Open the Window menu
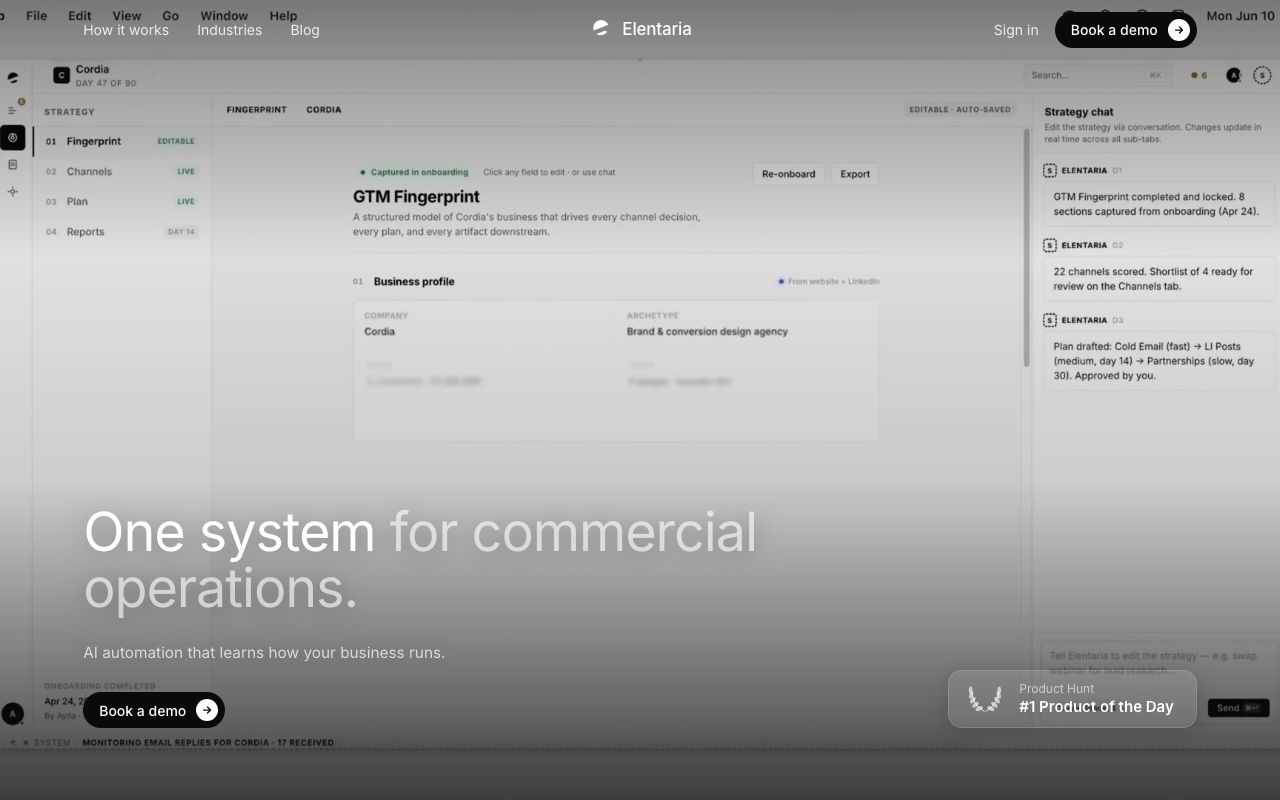 pos(224,15)
